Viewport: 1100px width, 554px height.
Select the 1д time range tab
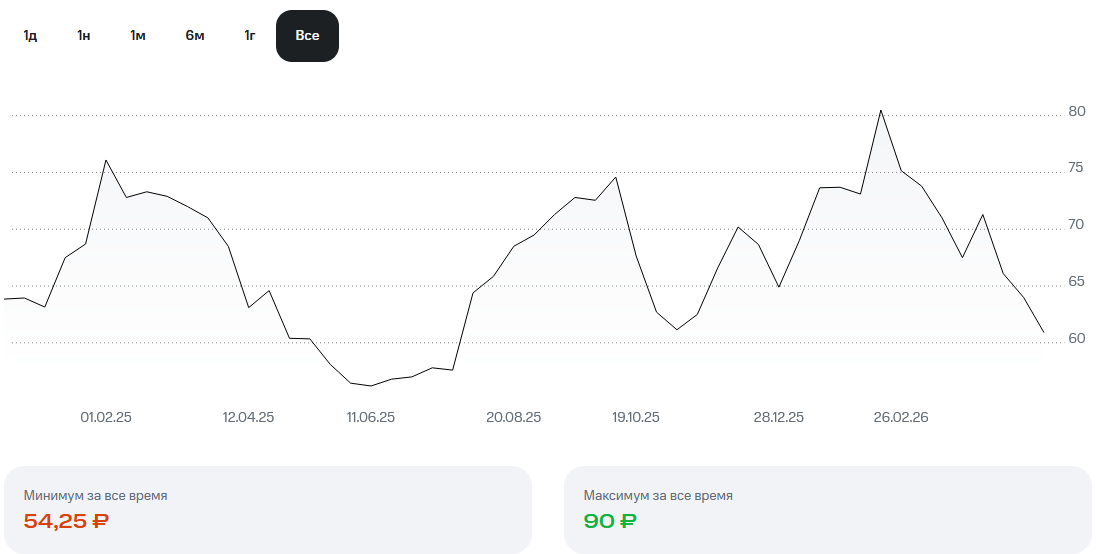pyautogui.click(x=30, y=36)
